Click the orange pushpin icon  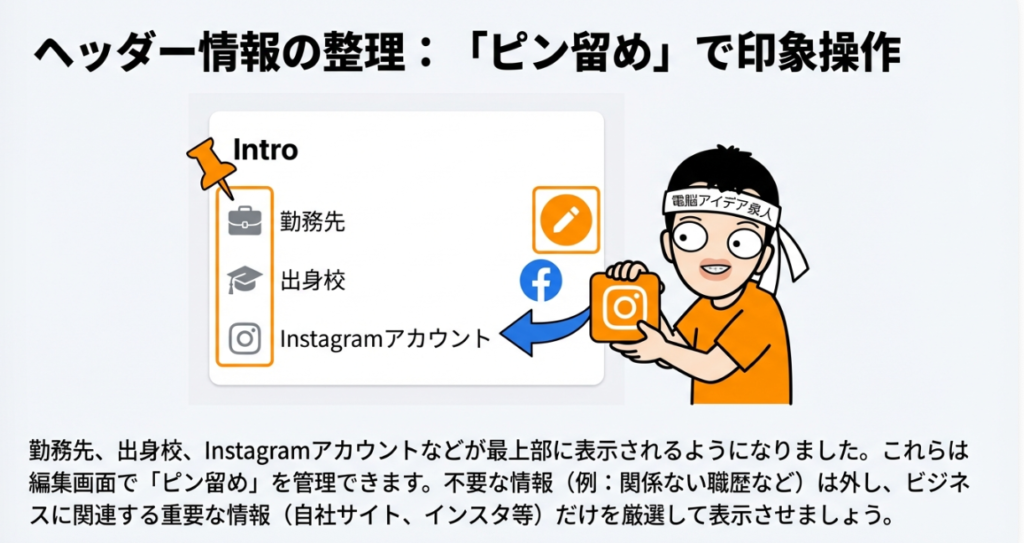[212, 165]
